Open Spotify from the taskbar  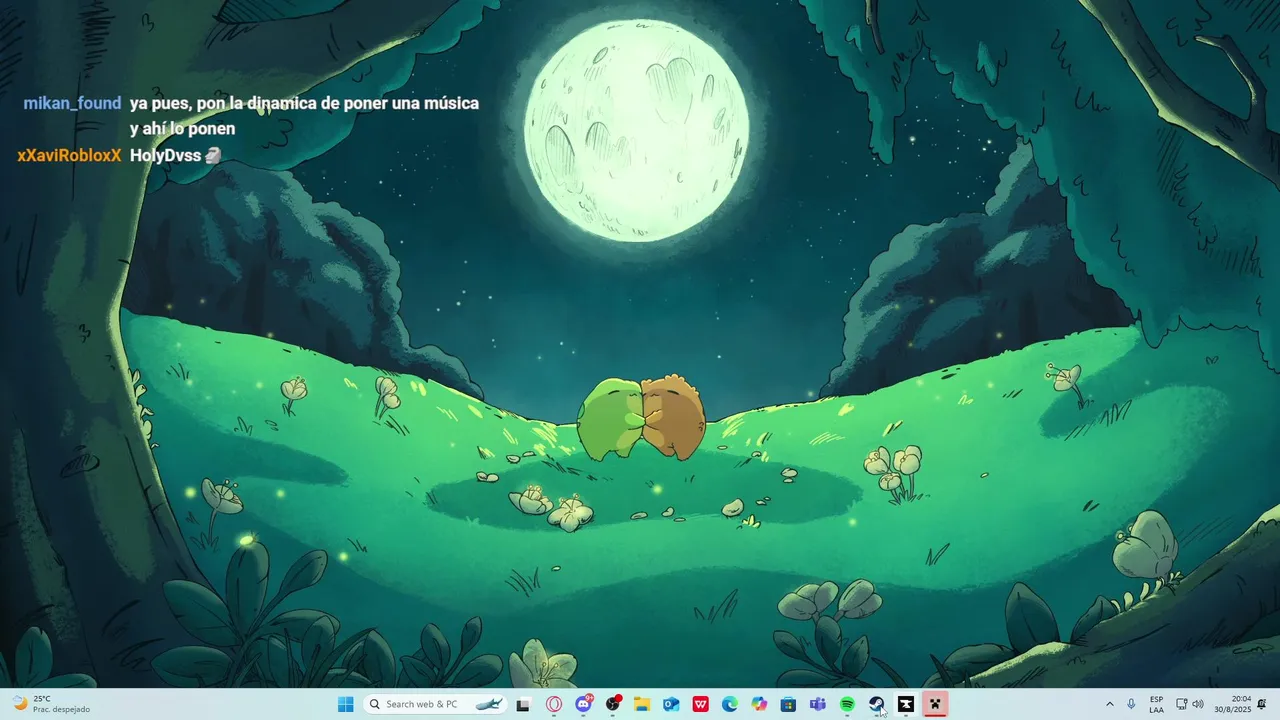point(847,704)
